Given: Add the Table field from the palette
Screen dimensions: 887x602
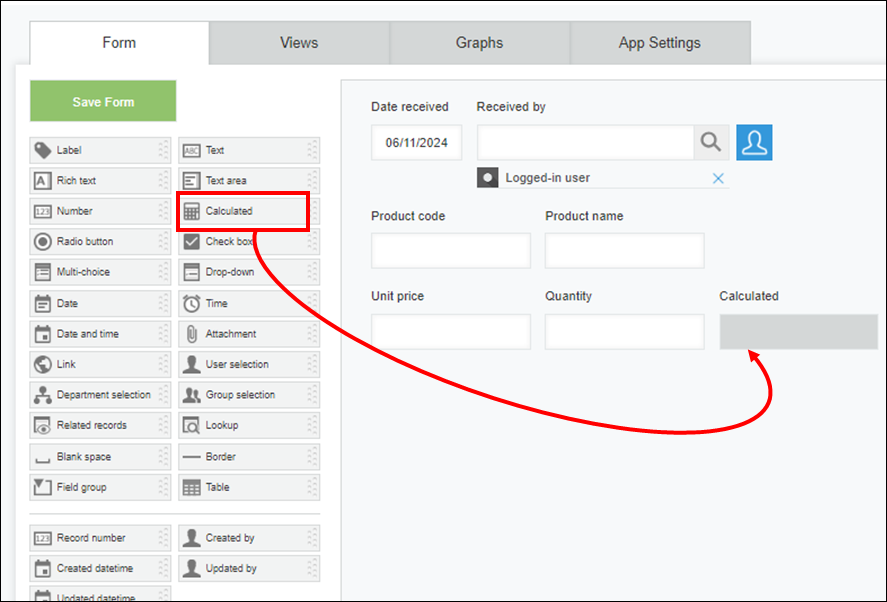Looking at the screenshot, I should pyautogui.click(x=243, y=487).
